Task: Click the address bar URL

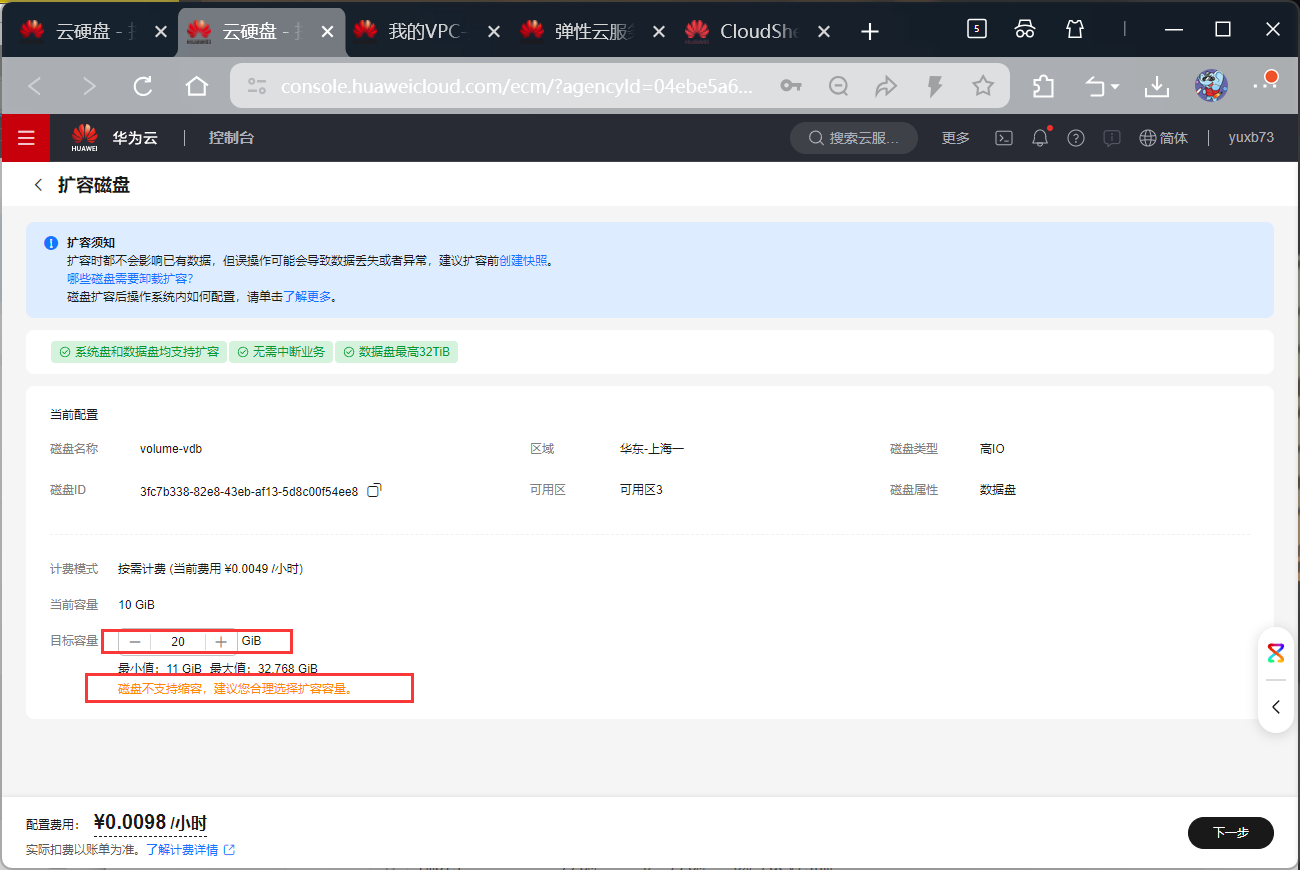Action: coord(516,87)
